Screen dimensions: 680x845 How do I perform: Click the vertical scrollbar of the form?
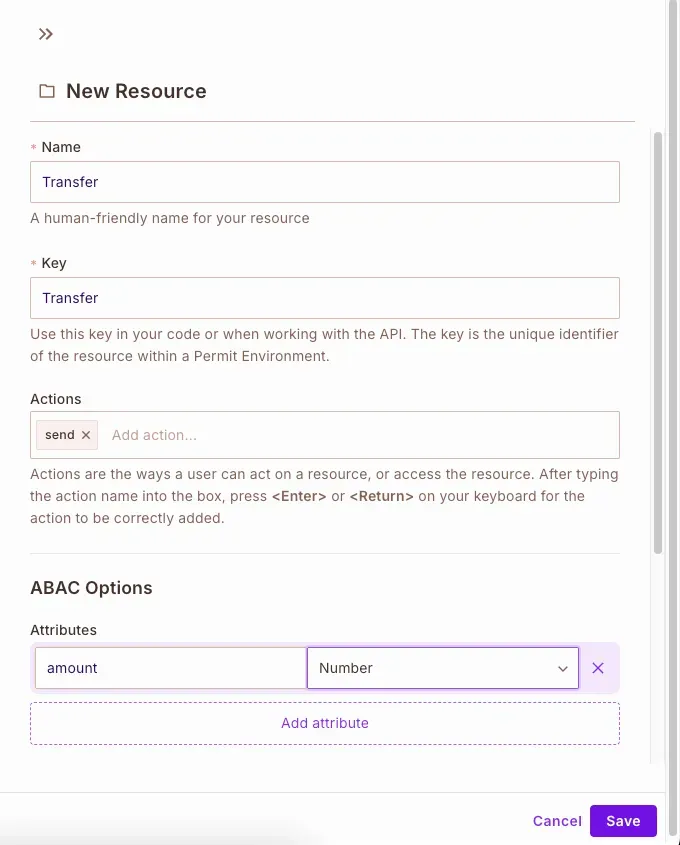[x=657, y=340]
